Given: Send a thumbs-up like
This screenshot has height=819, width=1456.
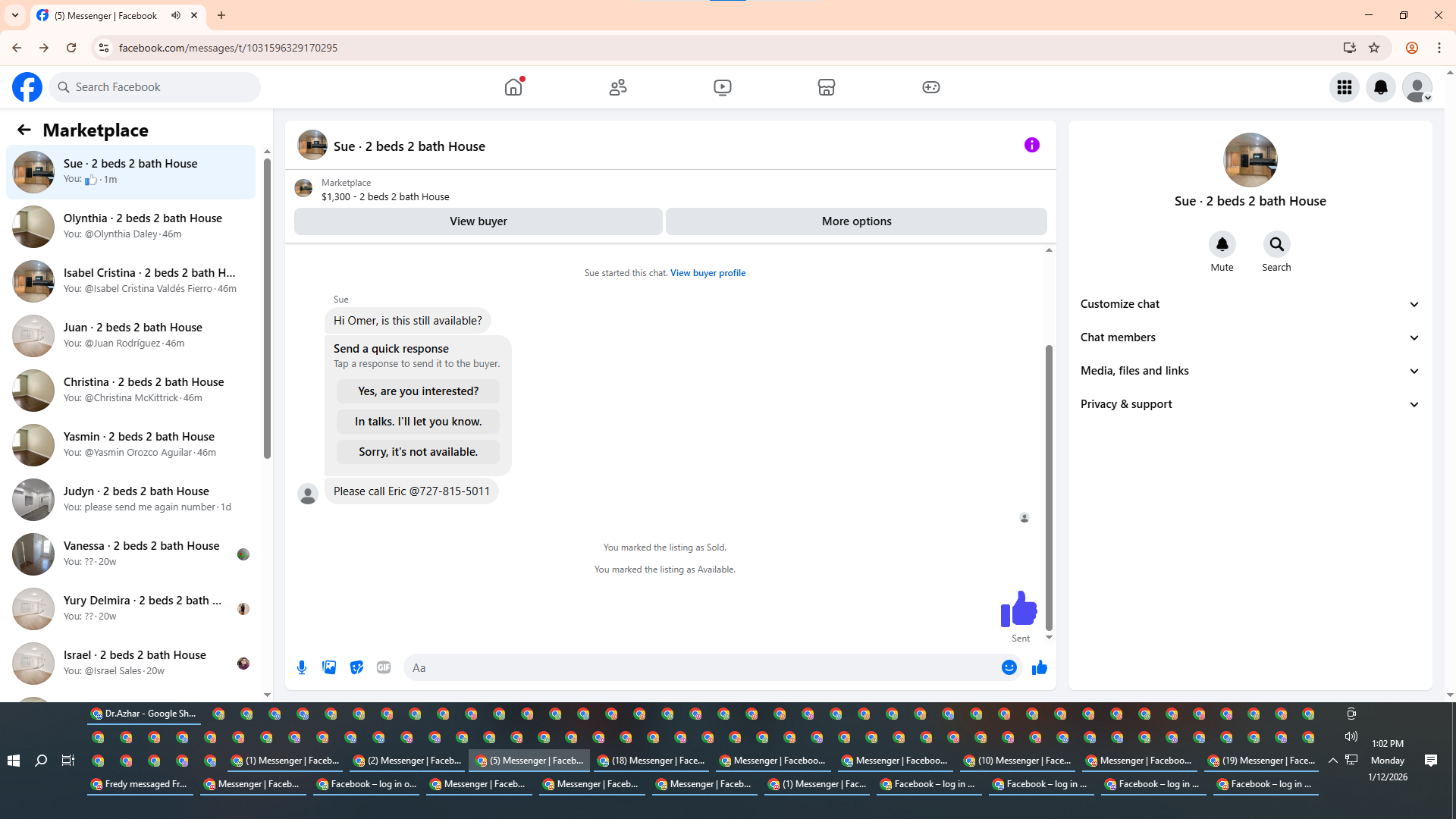Looking at the screenshot, I should click(x=1039, y=667).
